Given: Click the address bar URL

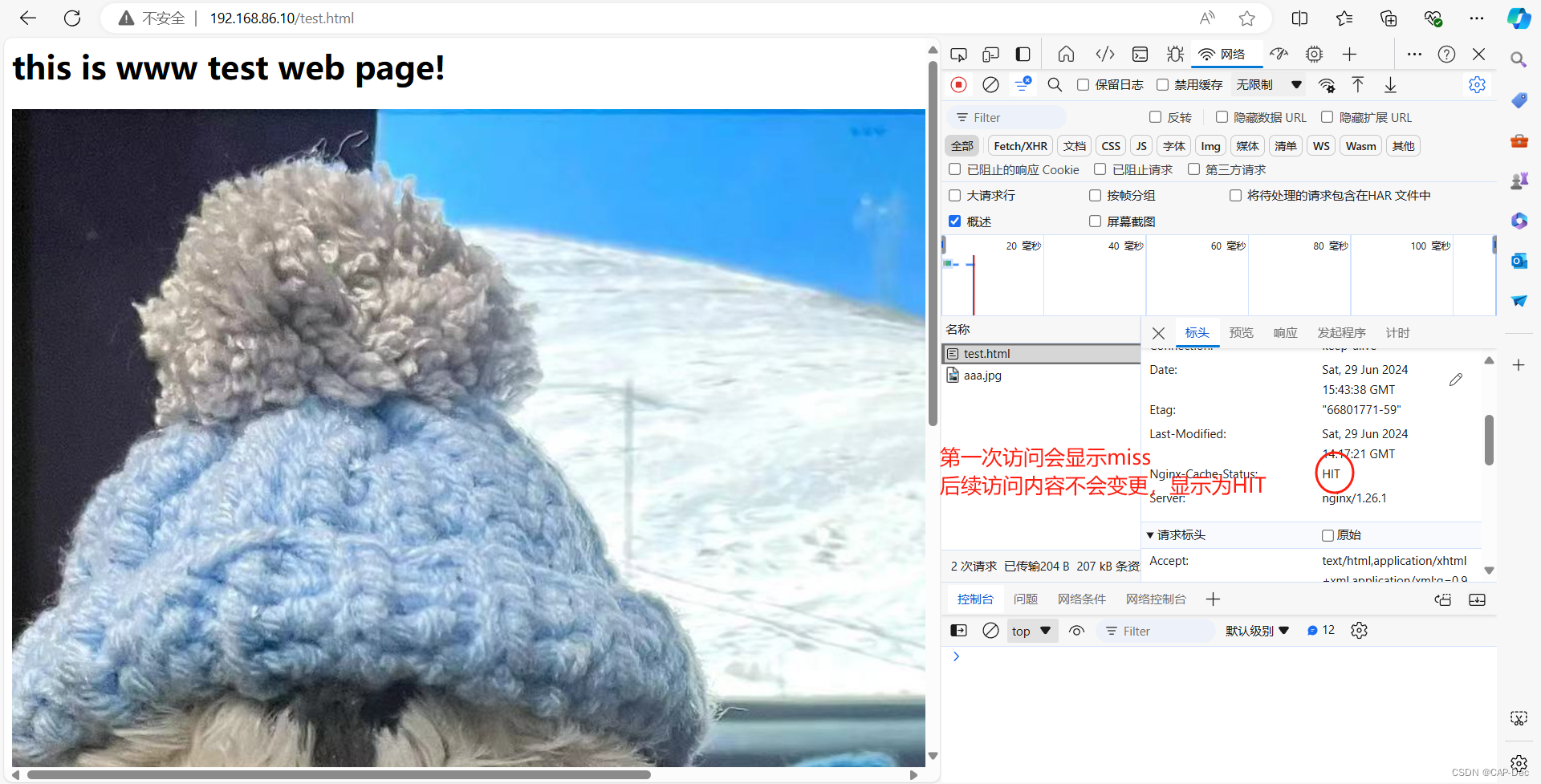Looking at the screenshot, I should (282, 18).
